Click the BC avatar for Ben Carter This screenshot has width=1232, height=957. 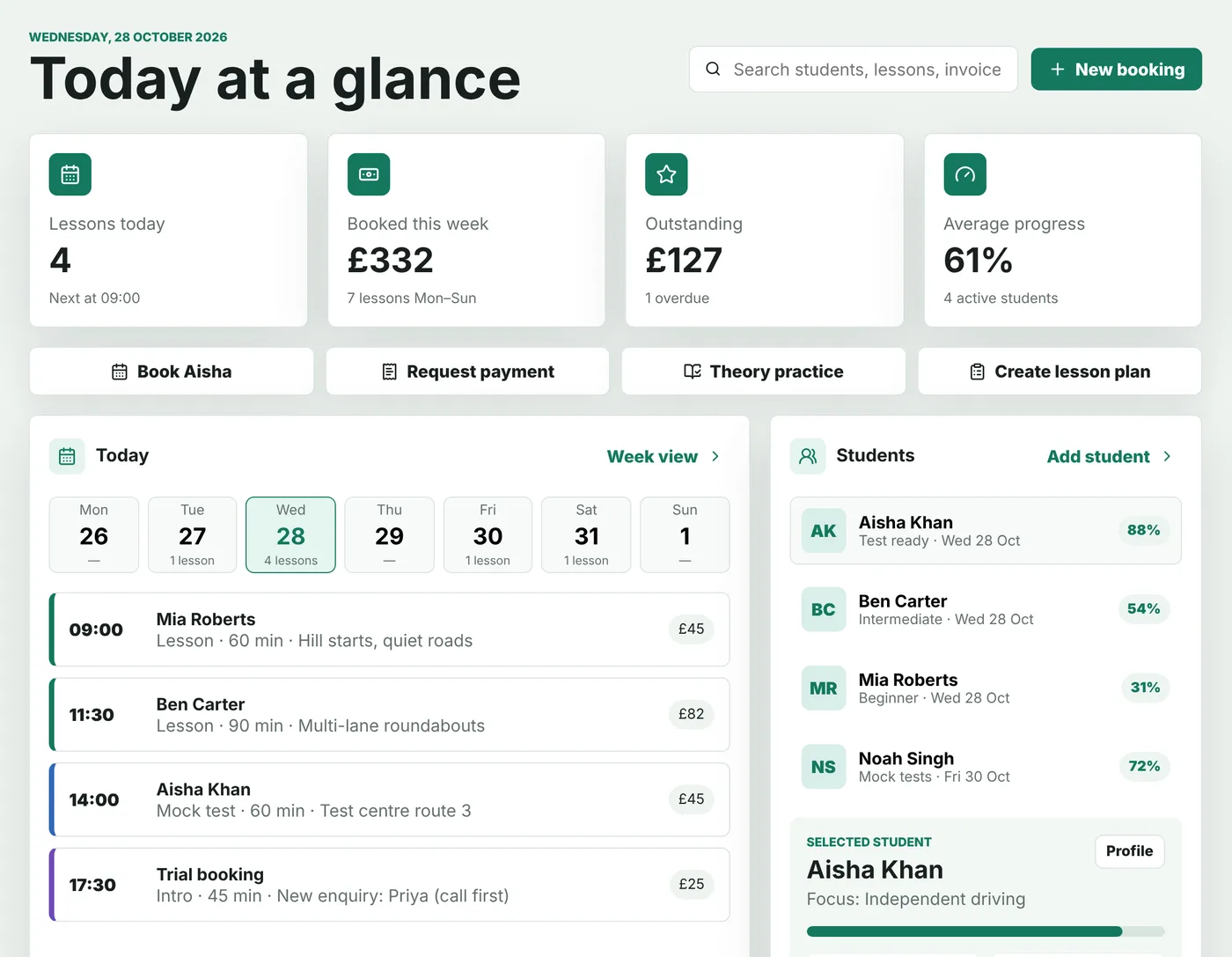824,609
